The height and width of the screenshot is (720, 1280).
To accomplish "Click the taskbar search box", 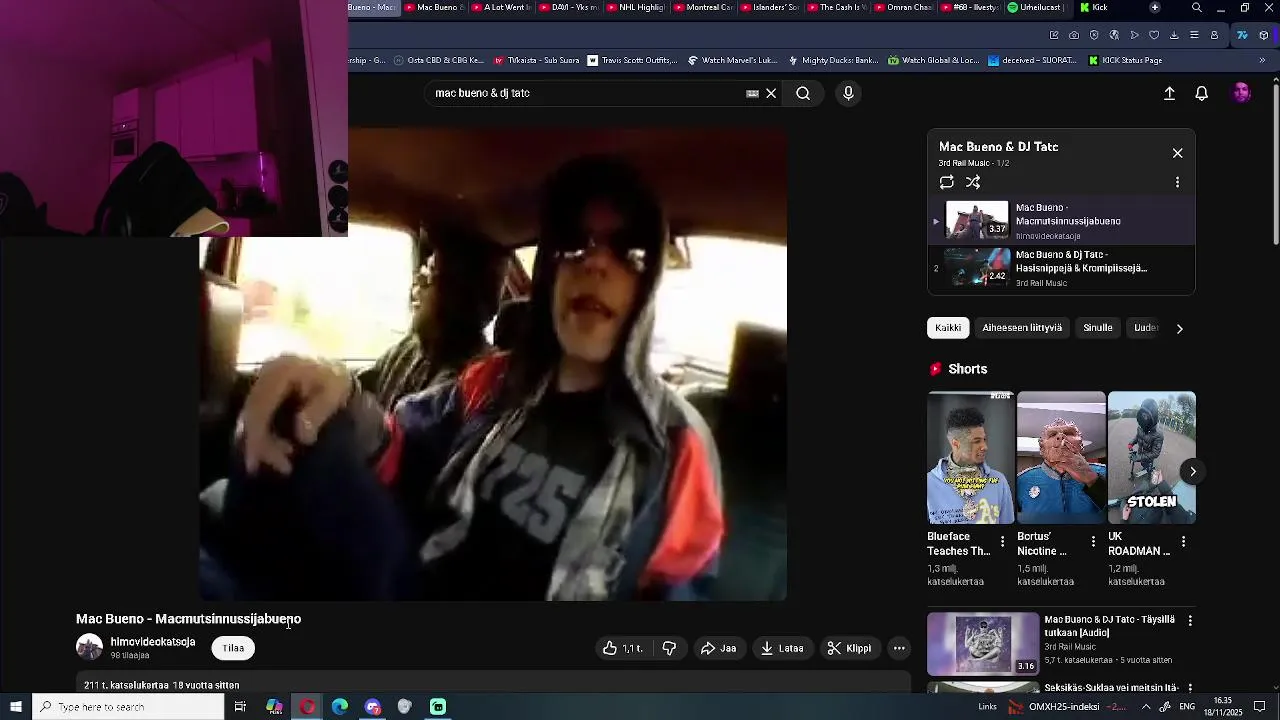I will [128, 707].
